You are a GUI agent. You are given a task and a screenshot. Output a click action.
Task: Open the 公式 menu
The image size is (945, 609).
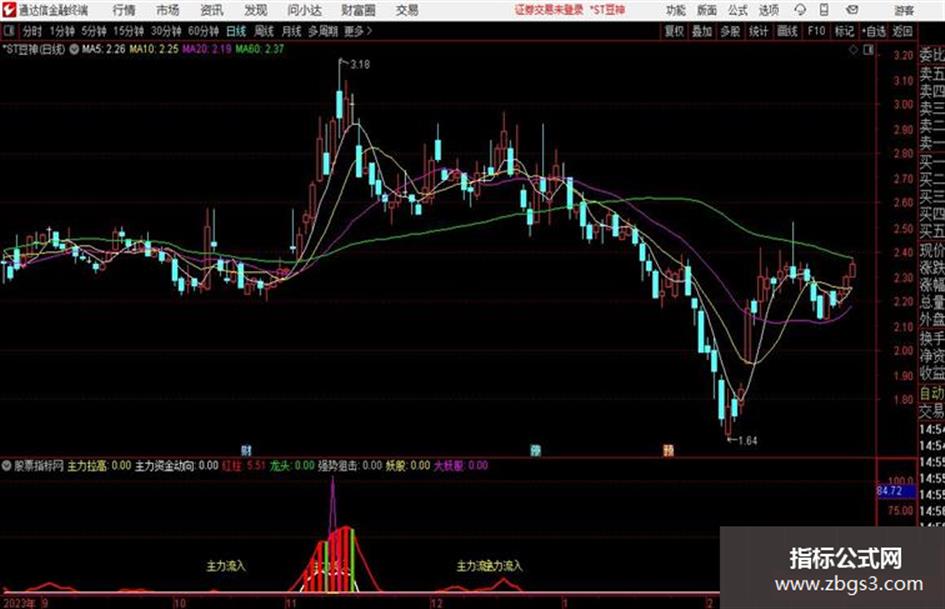(x=738, y=10)
